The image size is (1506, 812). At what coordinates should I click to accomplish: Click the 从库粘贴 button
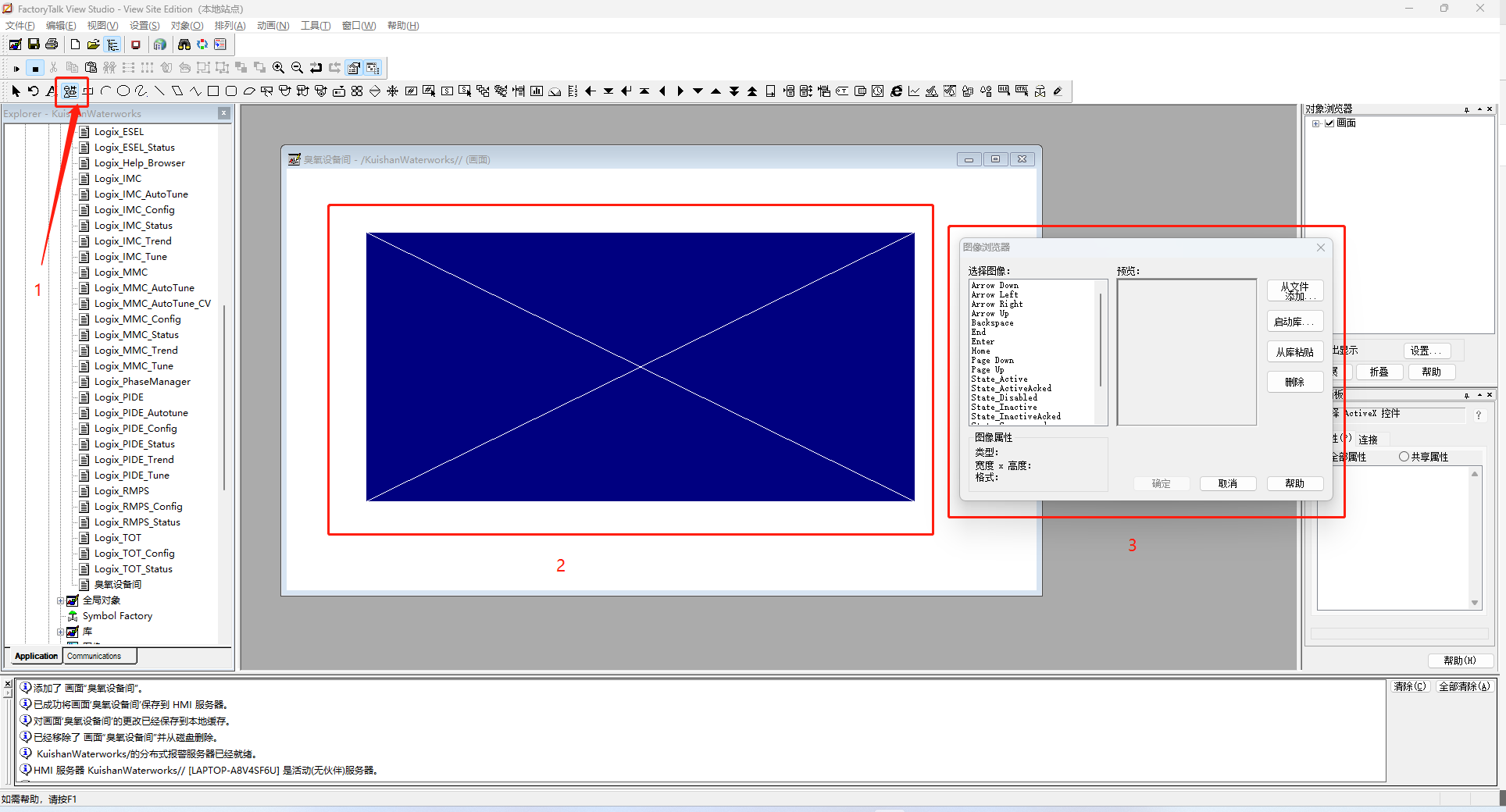point(1294,352)
